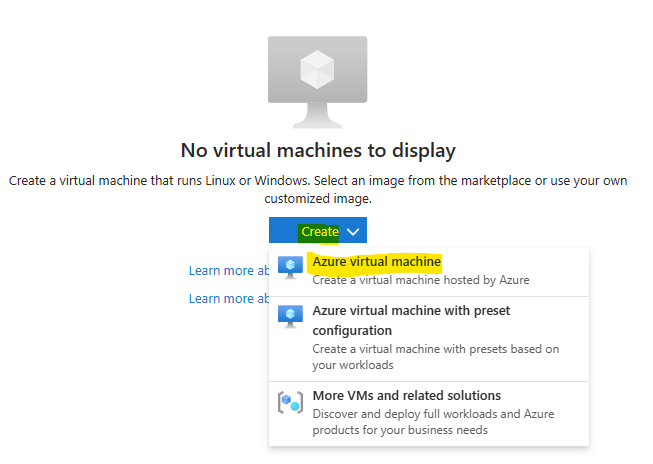Screen dimensions: 653x464
Task: Click the 'No virtual machines to display' heading
Action: [x=318, y=150]
